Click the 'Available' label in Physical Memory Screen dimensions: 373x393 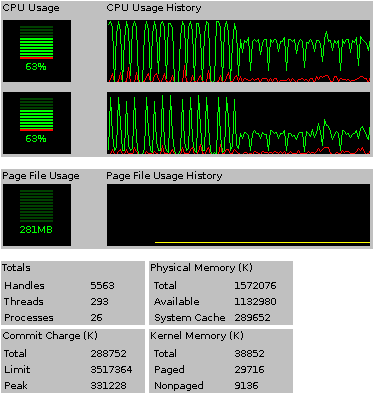pyautogui.click(x=177, y=302)
